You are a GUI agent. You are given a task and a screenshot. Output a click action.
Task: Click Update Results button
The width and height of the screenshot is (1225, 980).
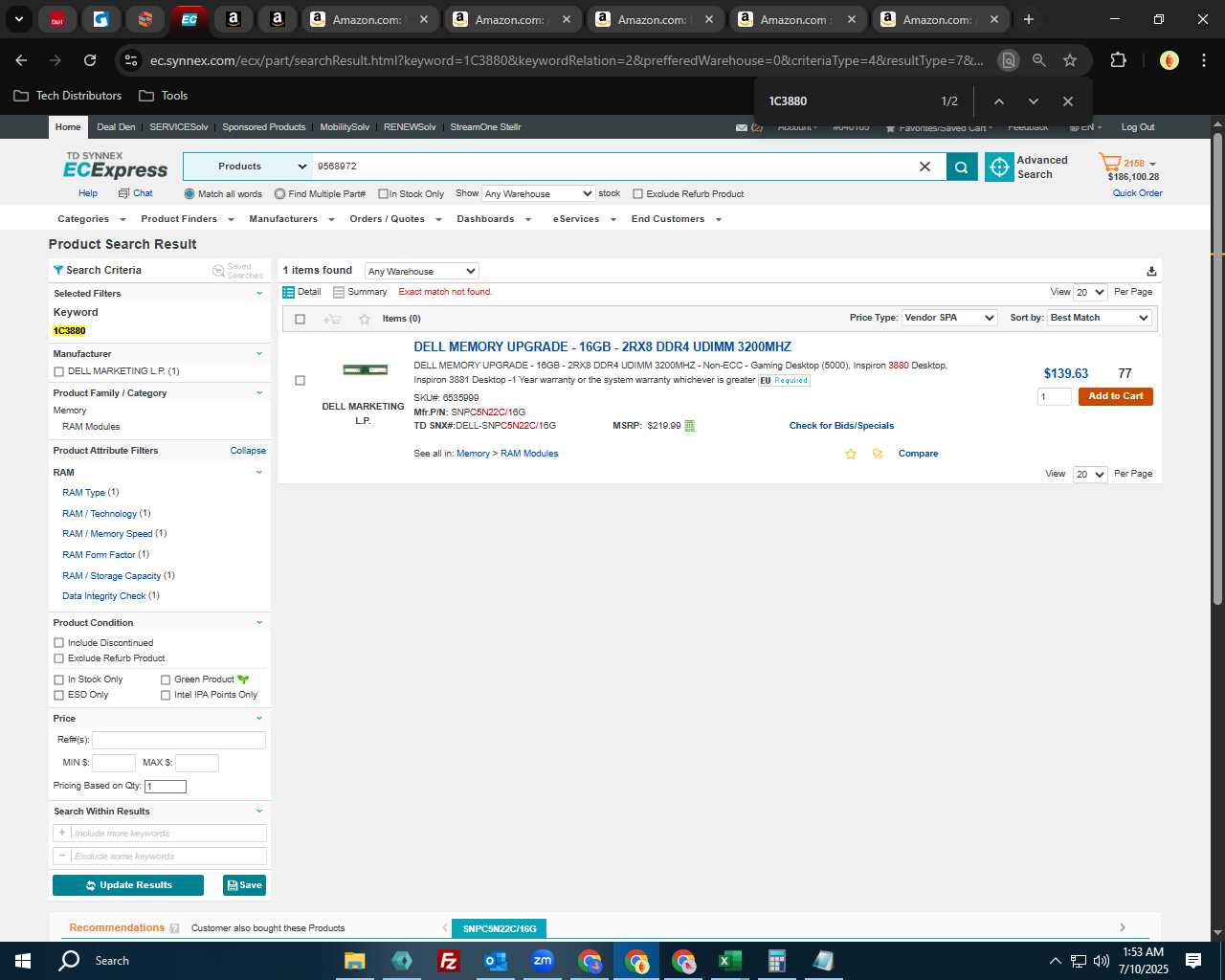tap(128, 885)
